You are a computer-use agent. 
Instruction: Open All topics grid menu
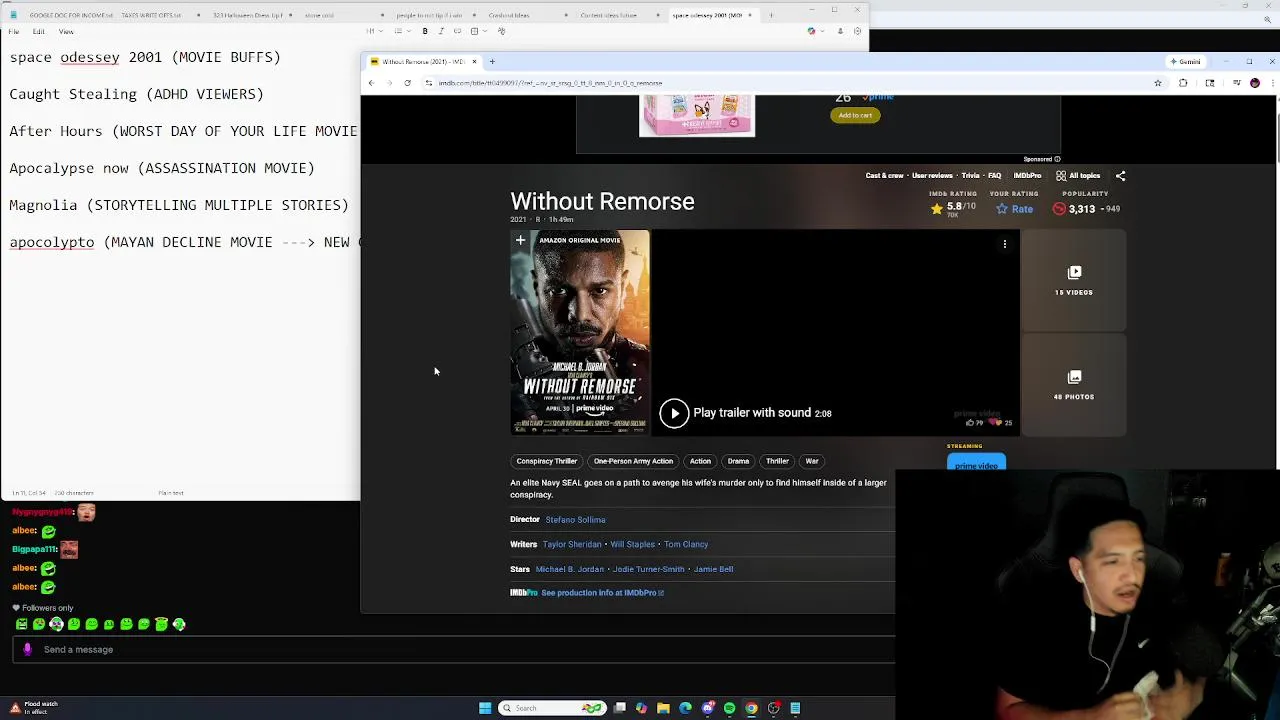pos(1078,176)
